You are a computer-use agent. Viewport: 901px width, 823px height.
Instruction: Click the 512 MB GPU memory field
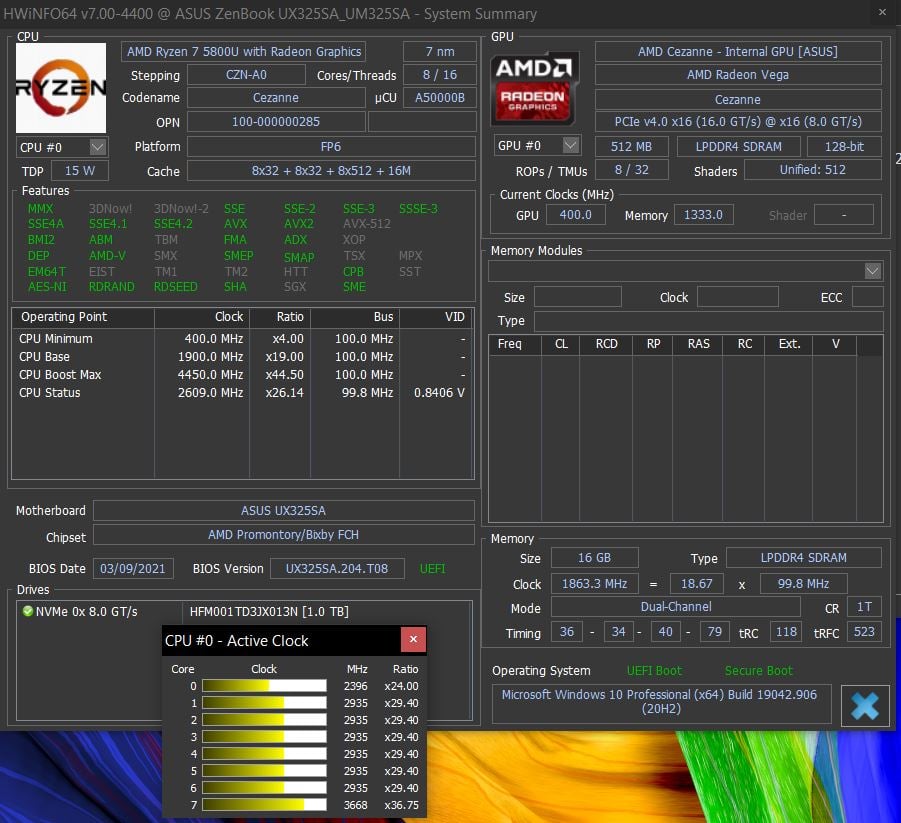coord(631,147)
